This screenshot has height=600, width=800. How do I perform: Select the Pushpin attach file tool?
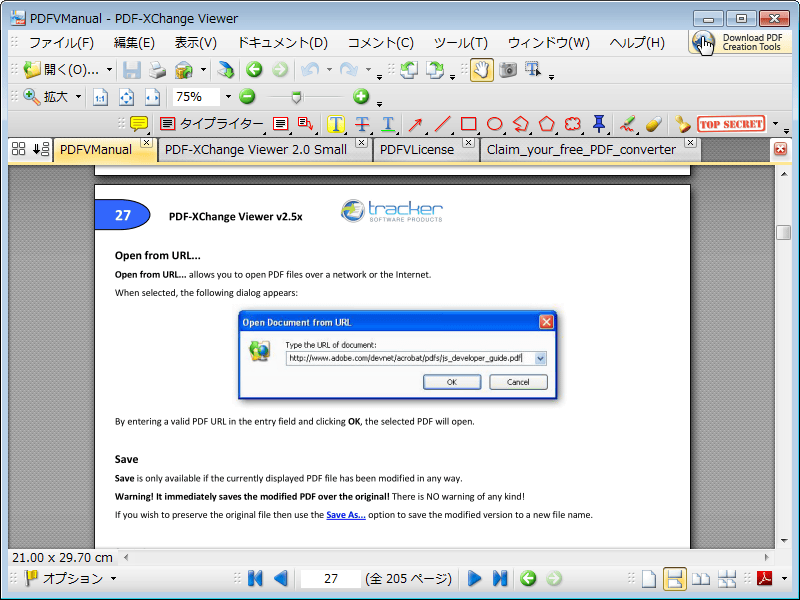(x=599, y=124)
